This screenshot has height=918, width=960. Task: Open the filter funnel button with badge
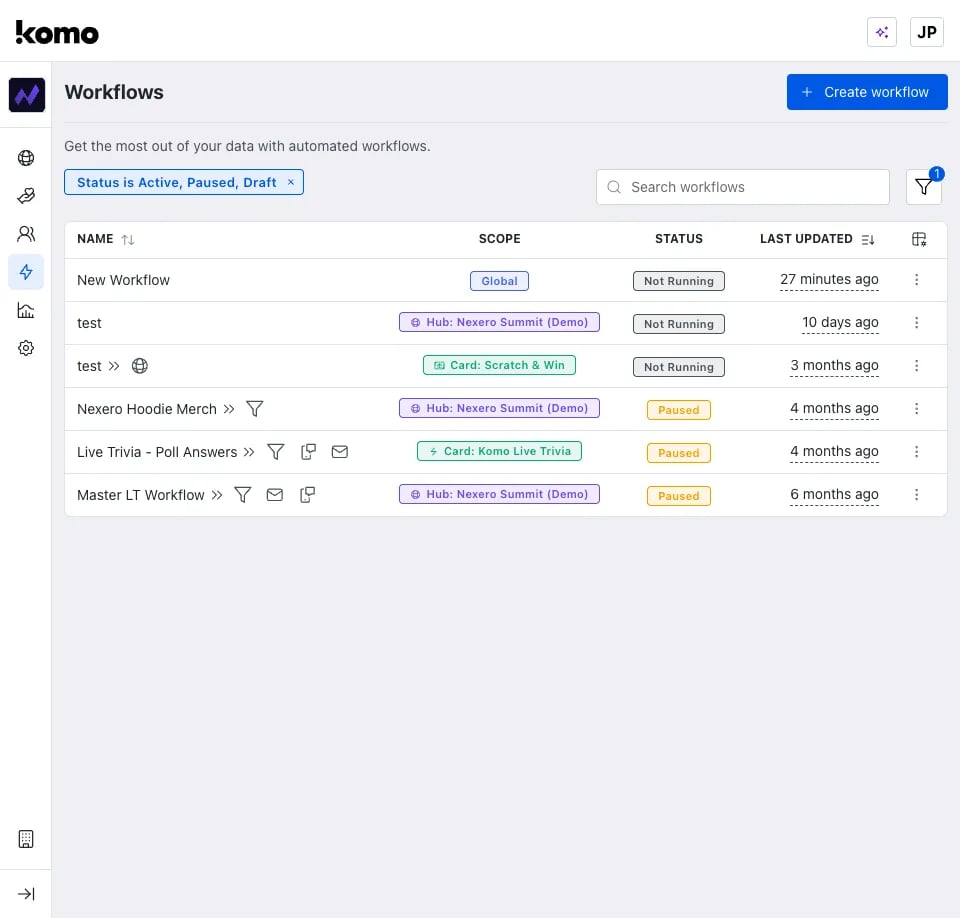coord(923,187)
